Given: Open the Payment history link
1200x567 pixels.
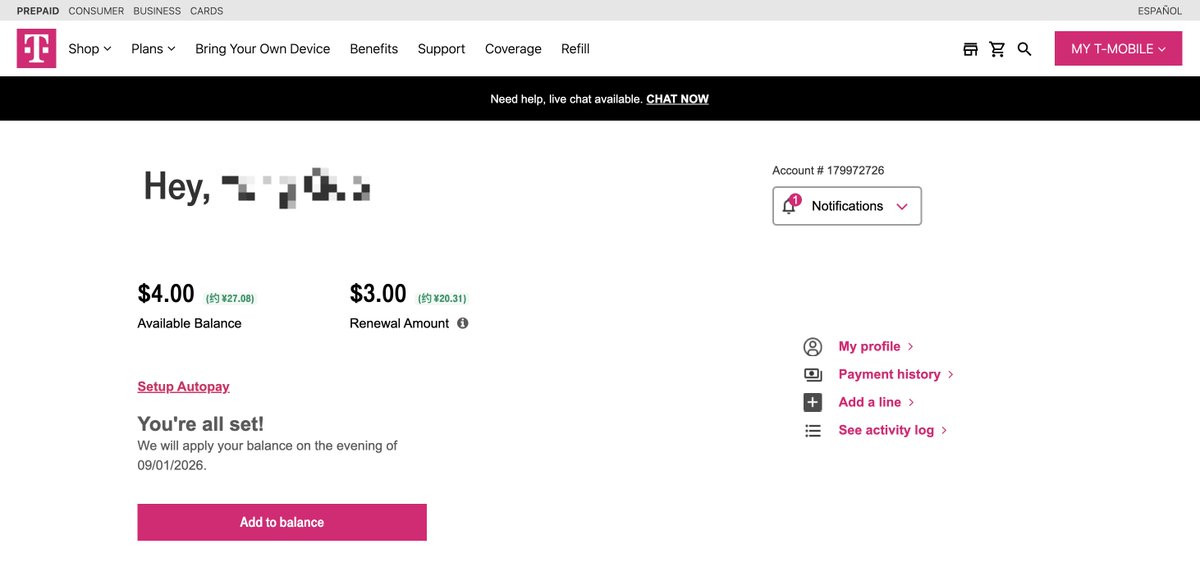Looking at the screenshot, I should coord(896,374).
